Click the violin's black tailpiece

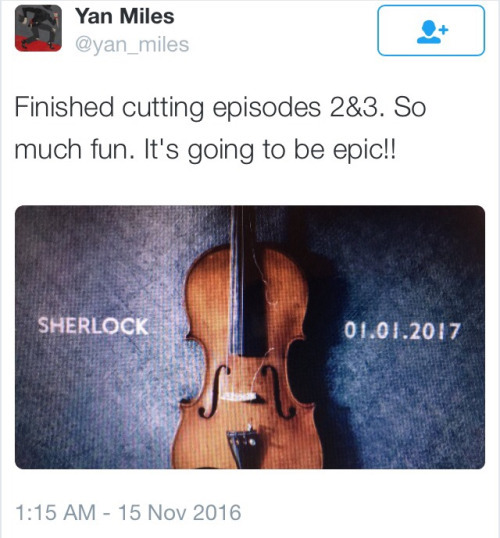point(245,448)
